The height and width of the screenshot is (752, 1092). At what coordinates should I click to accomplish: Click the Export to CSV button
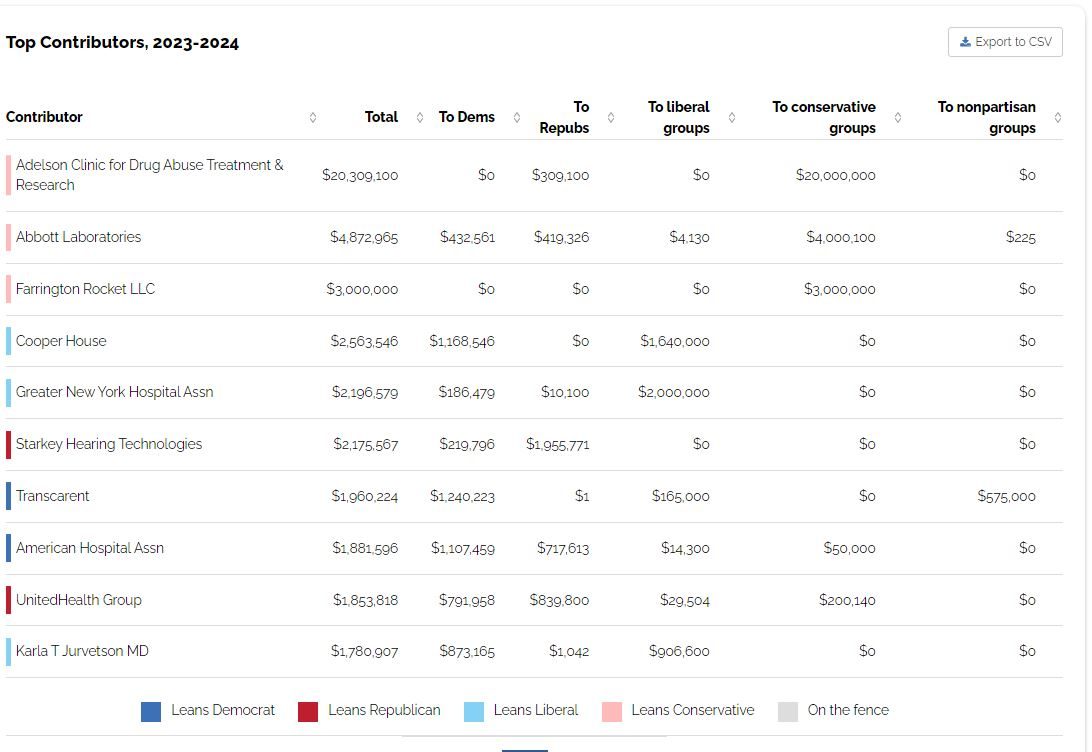[1005, 42]
